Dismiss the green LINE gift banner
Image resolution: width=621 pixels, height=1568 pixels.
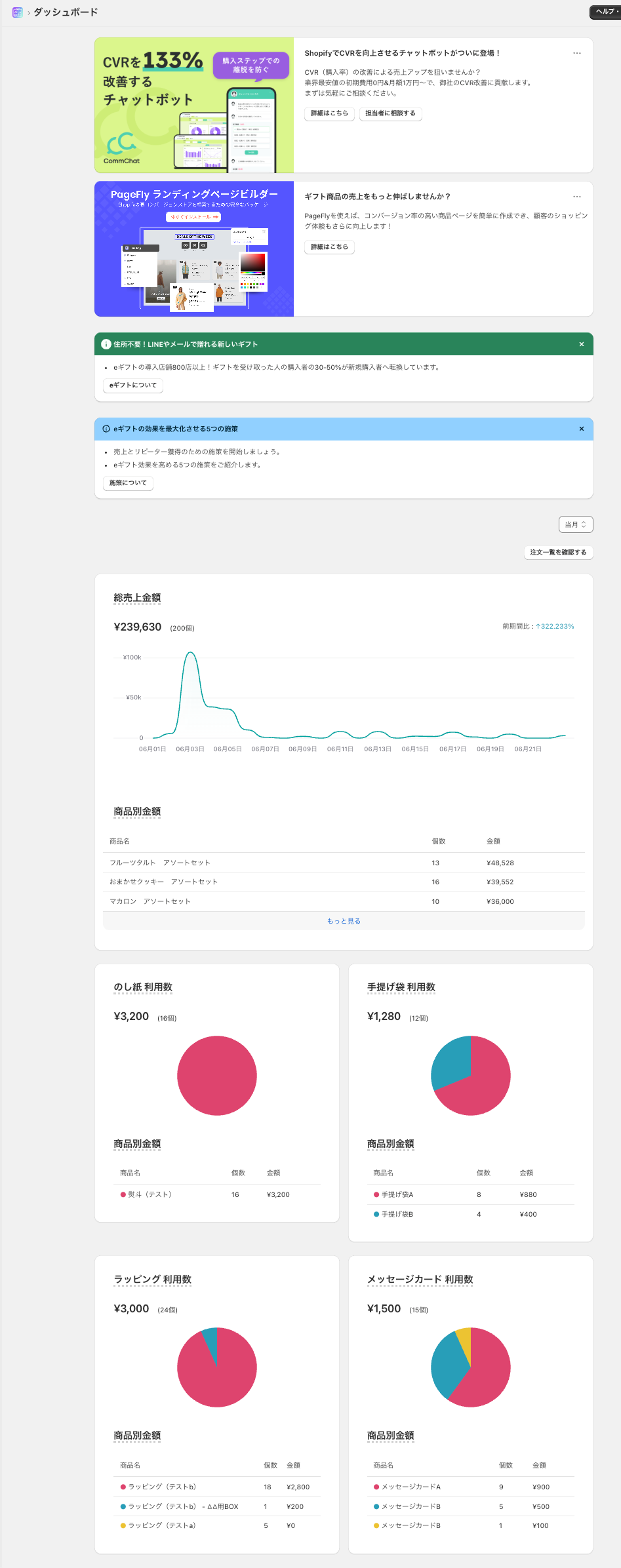point(582,344)
